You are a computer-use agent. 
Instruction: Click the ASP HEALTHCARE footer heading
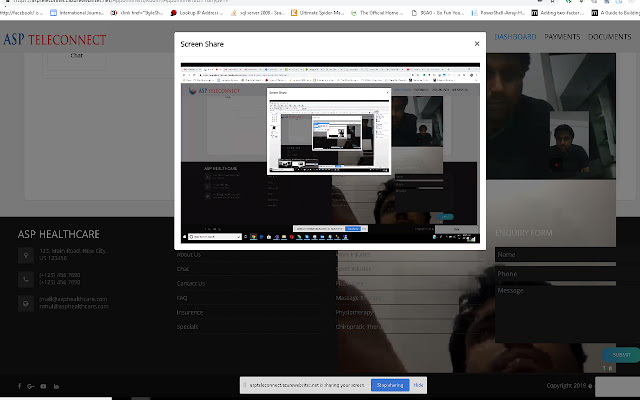point(58,234)
